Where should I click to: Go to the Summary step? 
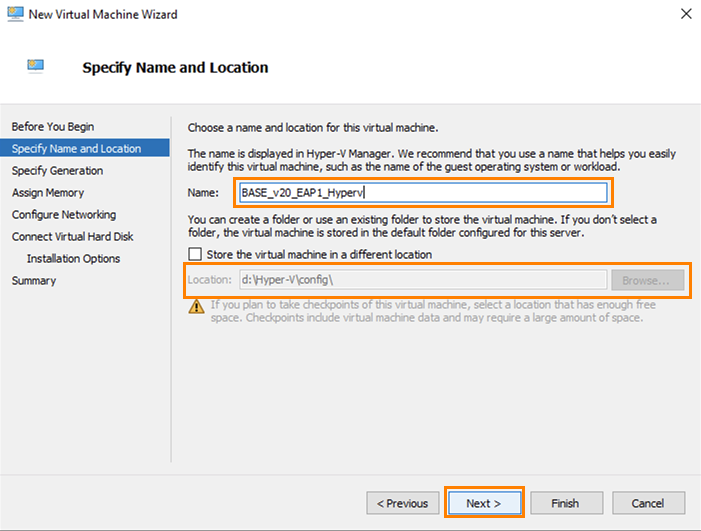coord(34,281)
